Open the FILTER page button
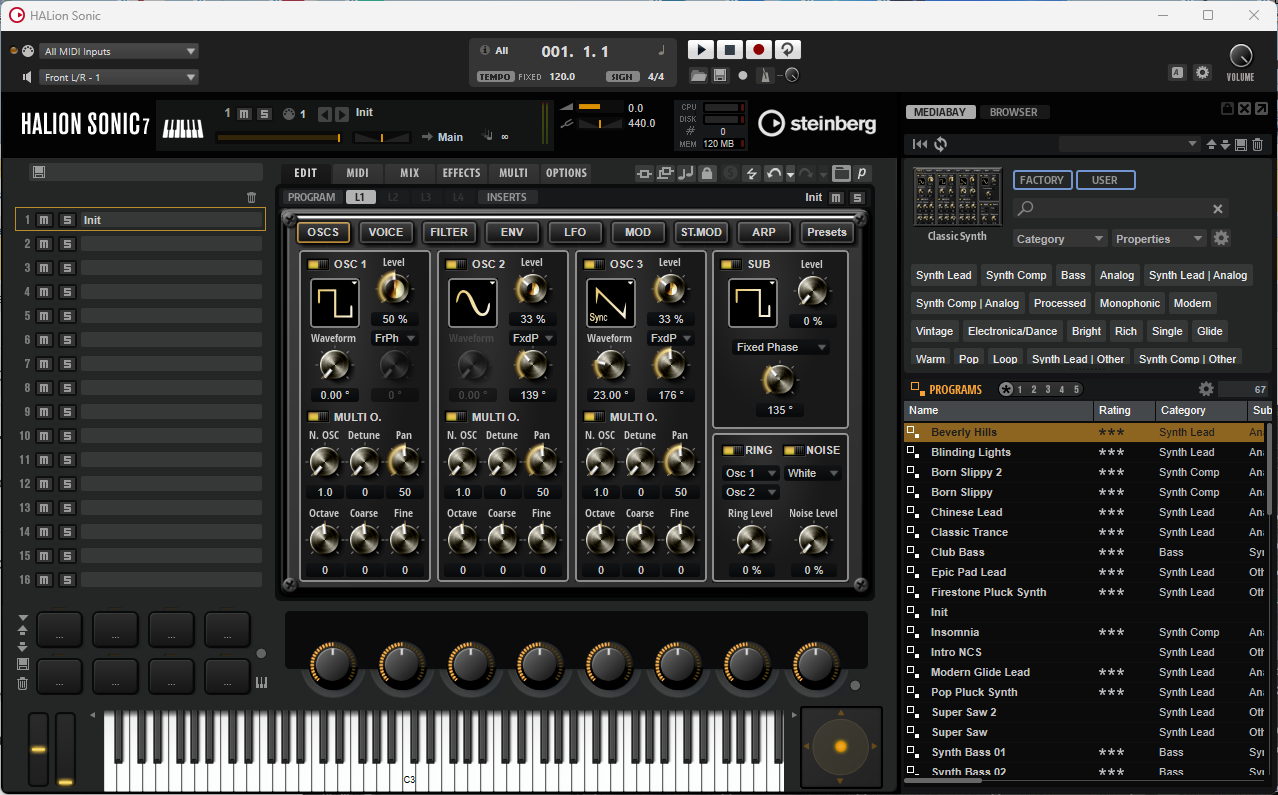The height and width of the screenshot is (795, 1278). click(449, 232)
